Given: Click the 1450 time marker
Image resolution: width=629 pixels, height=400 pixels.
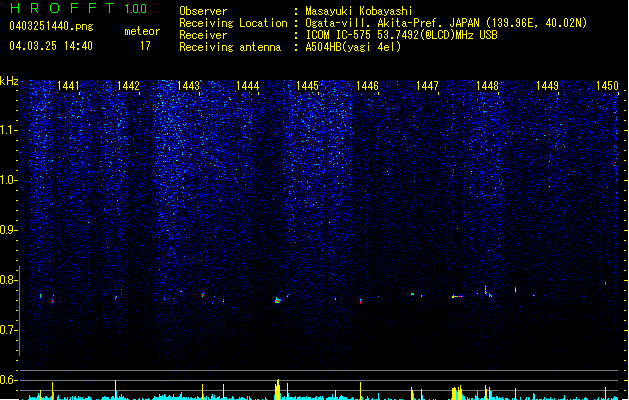Looking at the screenshot, I should tap(607, 86).
